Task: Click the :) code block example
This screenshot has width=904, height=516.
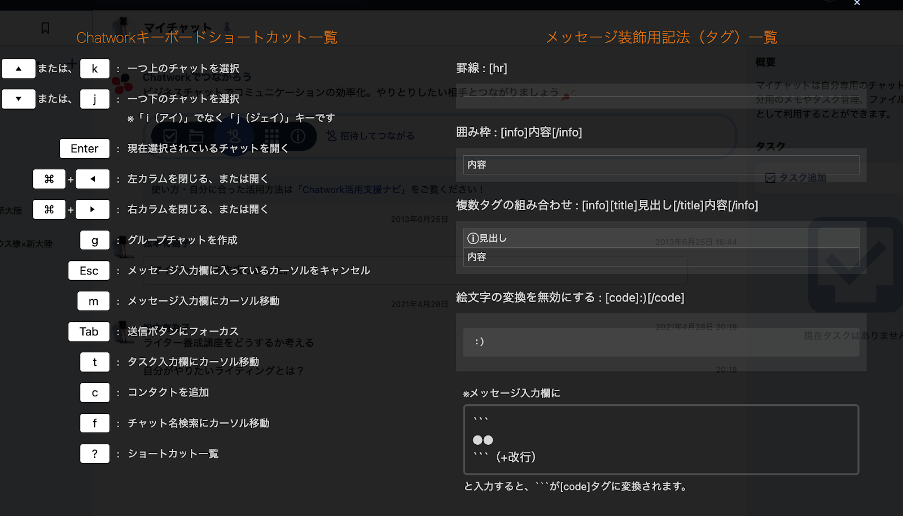Action: (x=661, y=342)
